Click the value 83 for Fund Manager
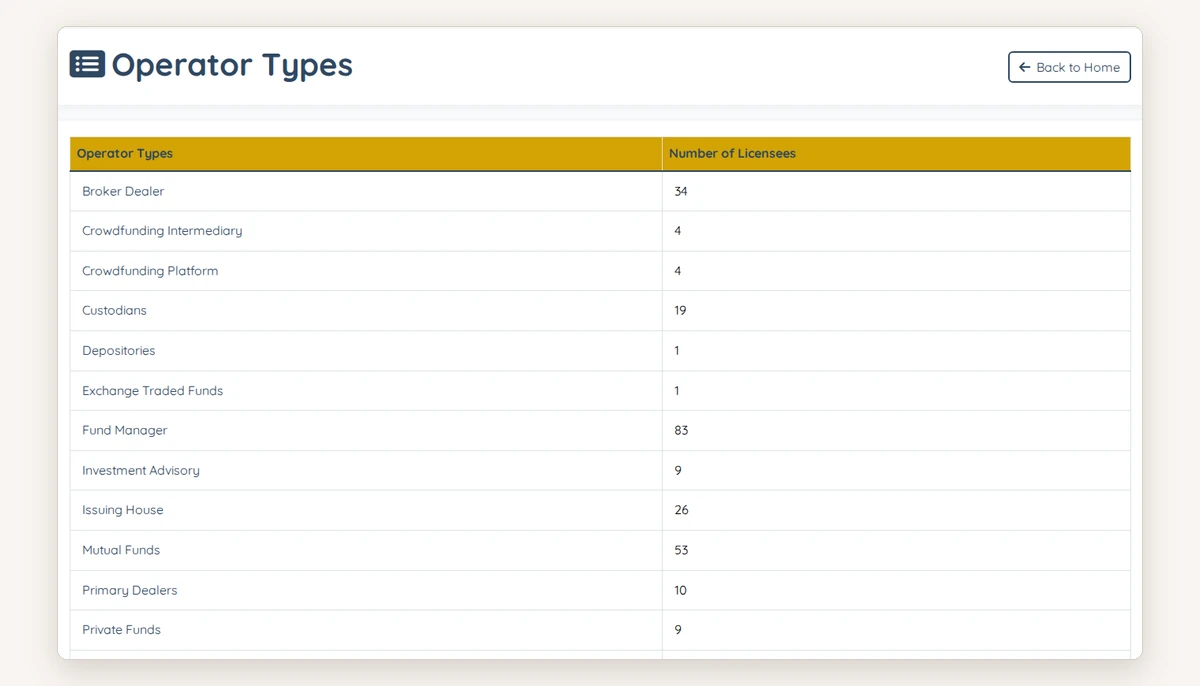Screen dimensions: 1200x686 pyautogui.click(x=681, y=430)
